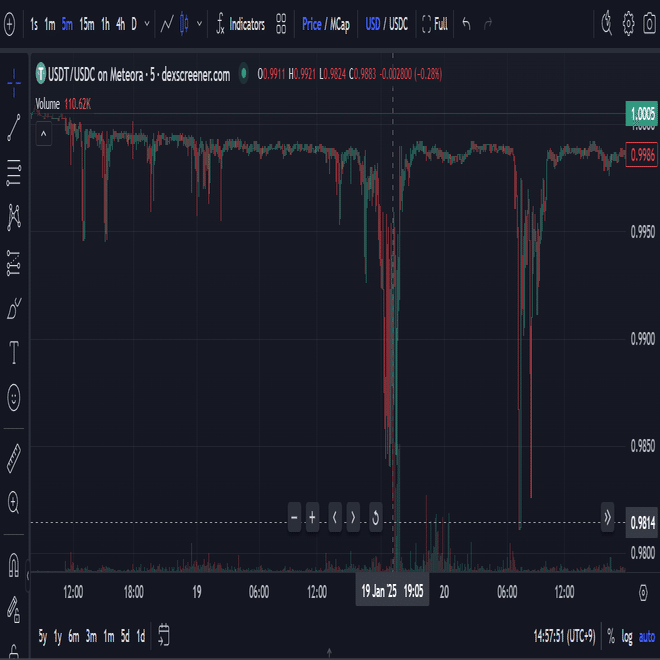Click the compare or add symbol plus icon
Viewport: 660px width, 660px height.
pyautogui.click(x=10, y=24)
